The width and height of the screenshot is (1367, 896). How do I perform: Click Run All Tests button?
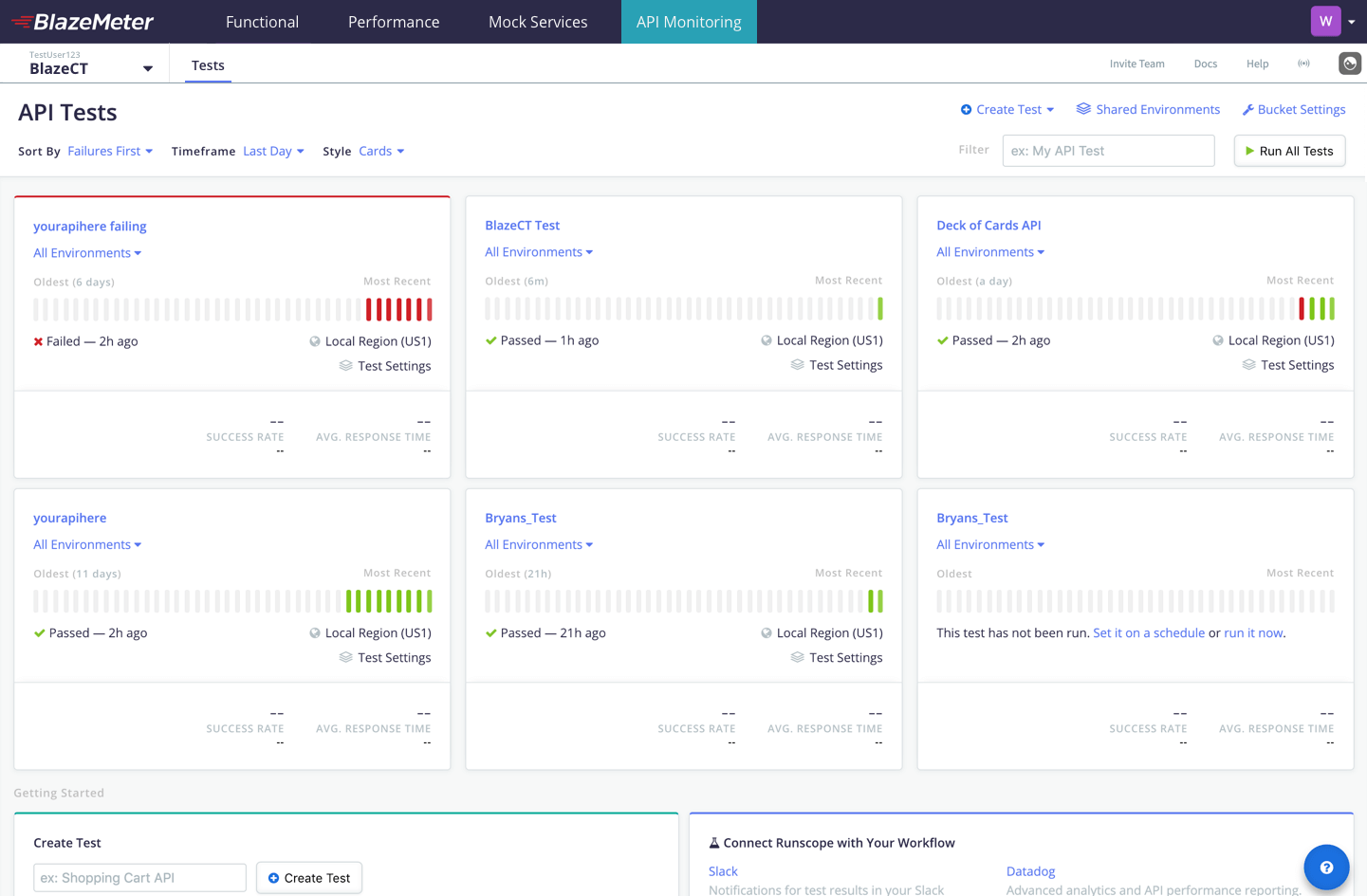click(1289, 151)
